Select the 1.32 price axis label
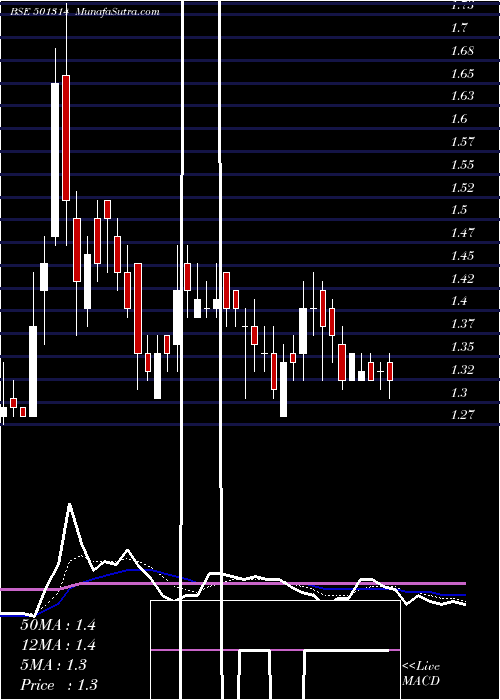 click(x=462, y=370)
